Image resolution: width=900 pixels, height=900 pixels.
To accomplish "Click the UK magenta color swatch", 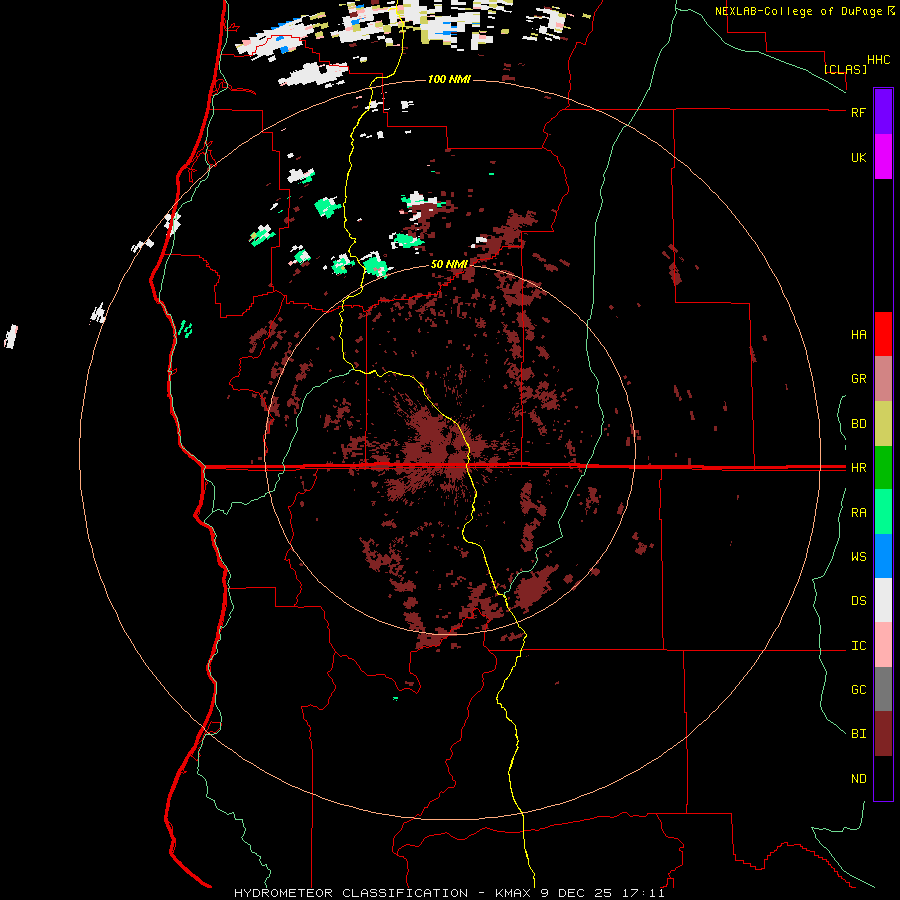I will pyautogui.click(x=883, y=157).
